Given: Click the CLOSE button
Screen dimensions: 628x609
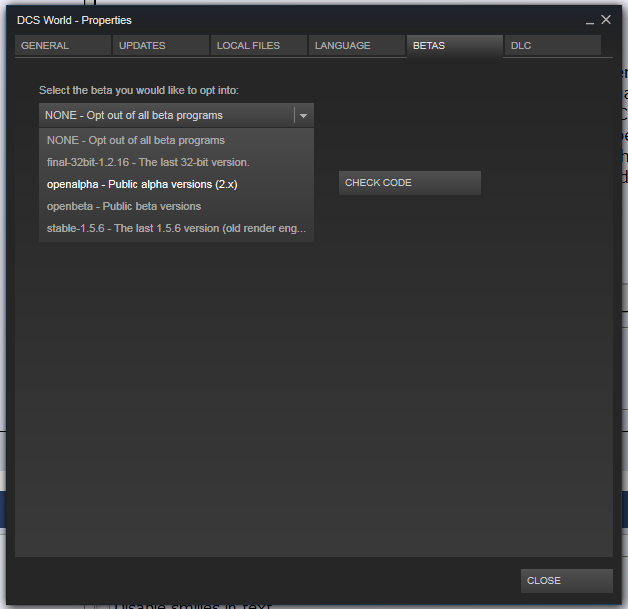Looking at the screenshot, I should click(x=567, y=581).
